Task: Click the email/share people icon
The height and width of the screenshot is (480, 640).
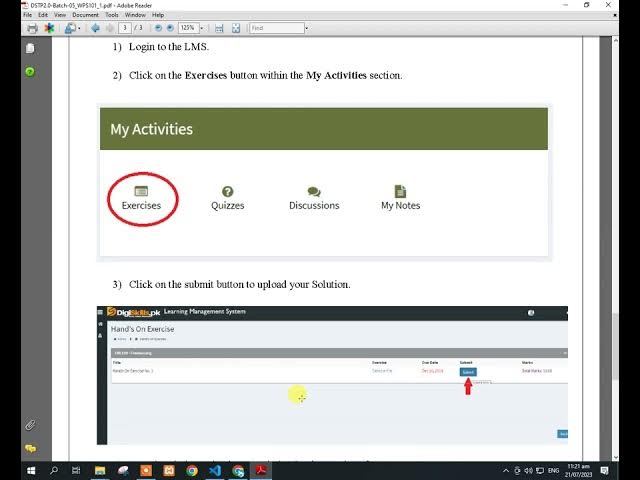Action: coord(70,28)
